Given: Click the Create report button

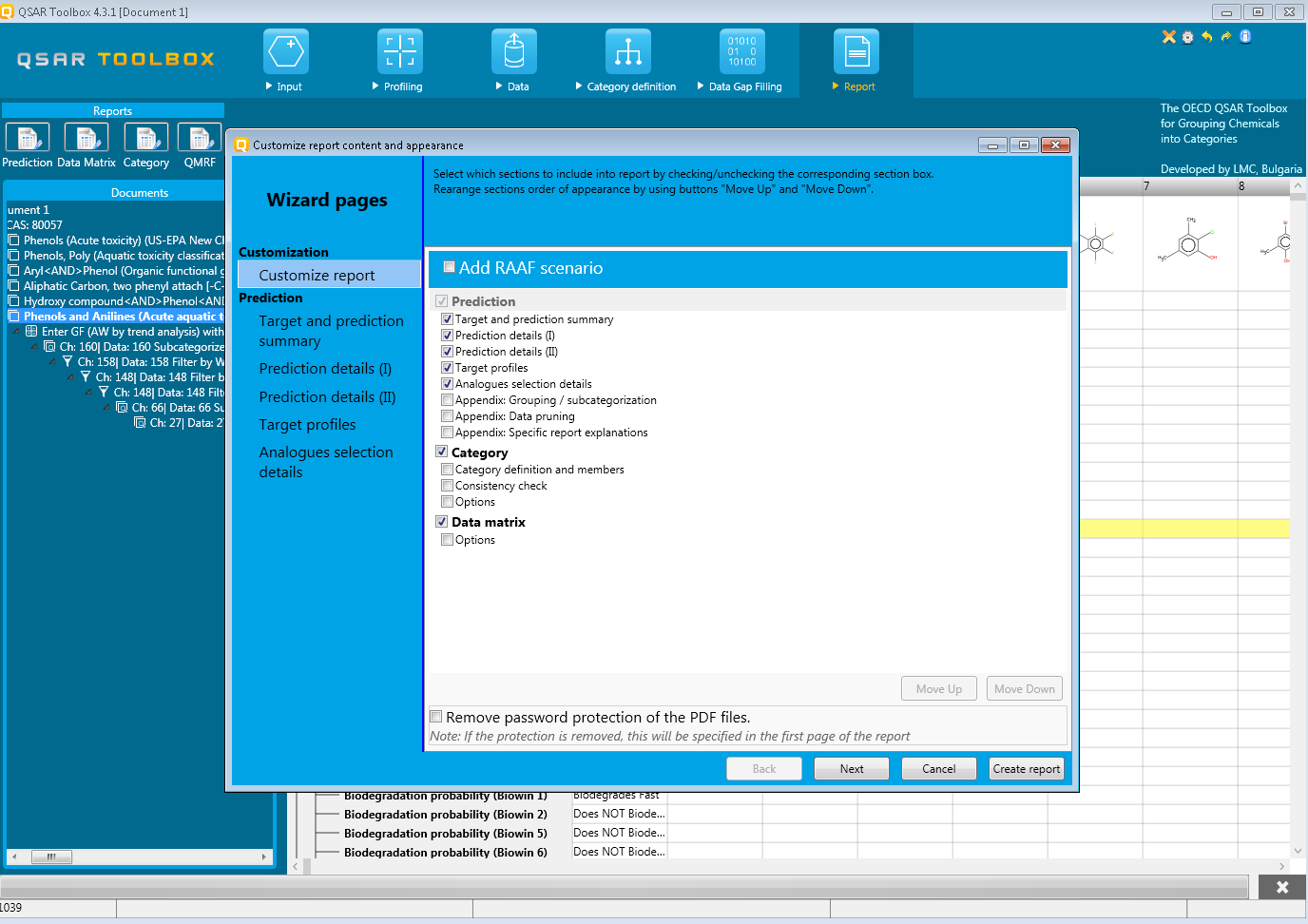Looking at the screenshot, I should pyautogui.click(x=1026, y=769).
